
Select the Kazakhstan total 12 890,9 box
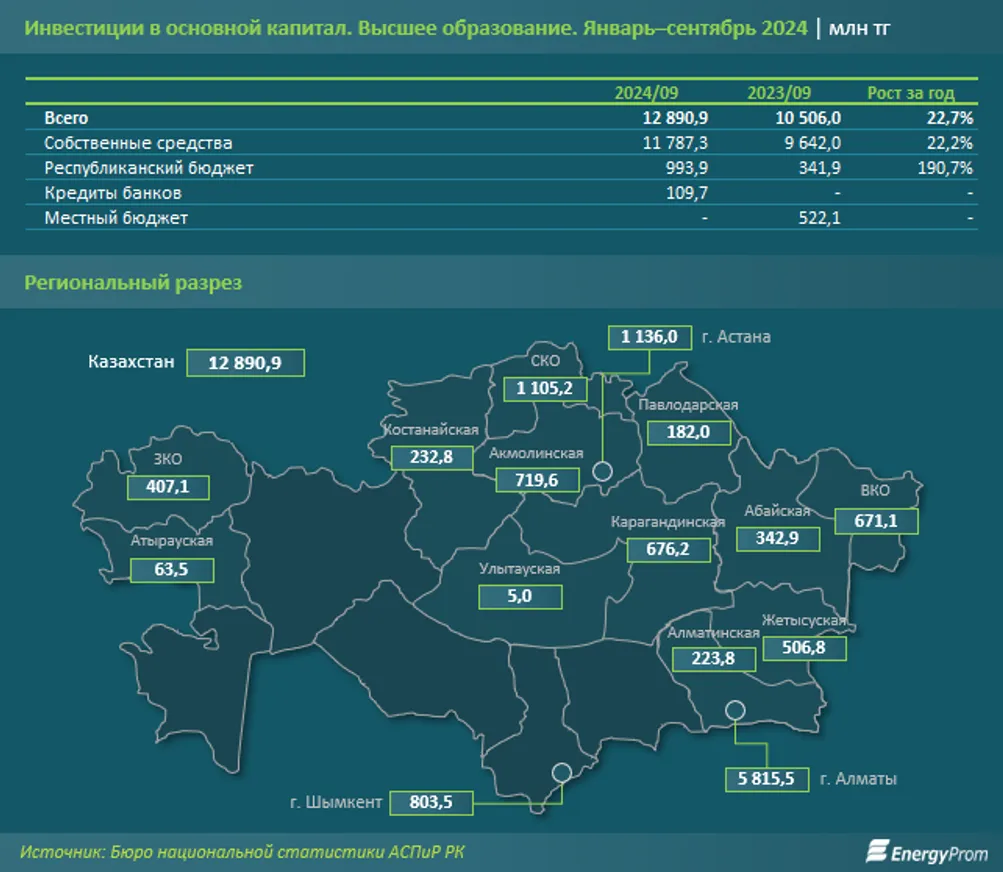pyautogui.click(x=245, y=362)
